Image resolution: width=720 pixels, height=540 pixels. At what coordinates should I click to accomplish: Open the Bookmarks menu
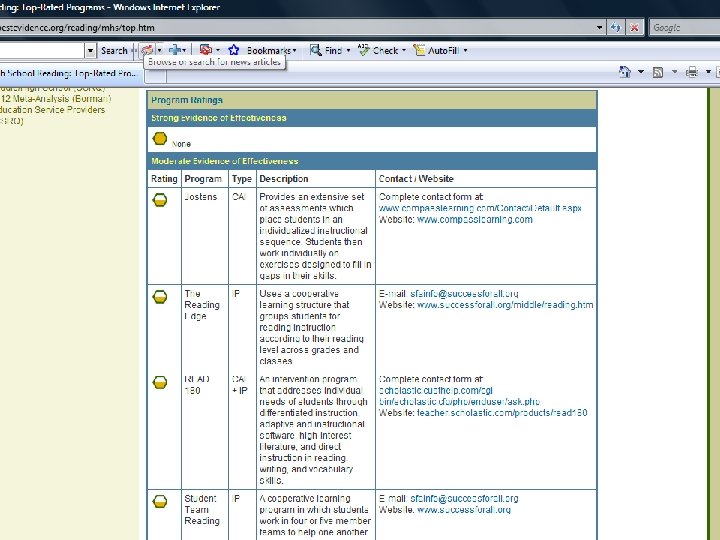(x=271, y=51)
